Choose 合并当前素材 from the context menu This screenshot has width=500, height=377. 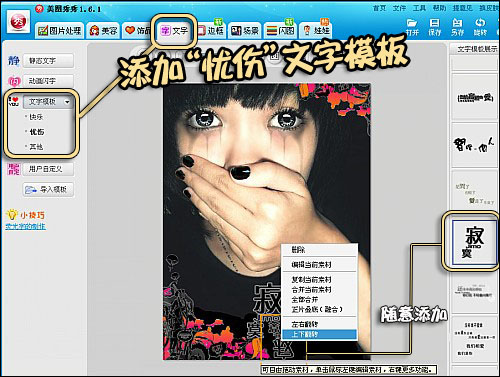point(320,290)
